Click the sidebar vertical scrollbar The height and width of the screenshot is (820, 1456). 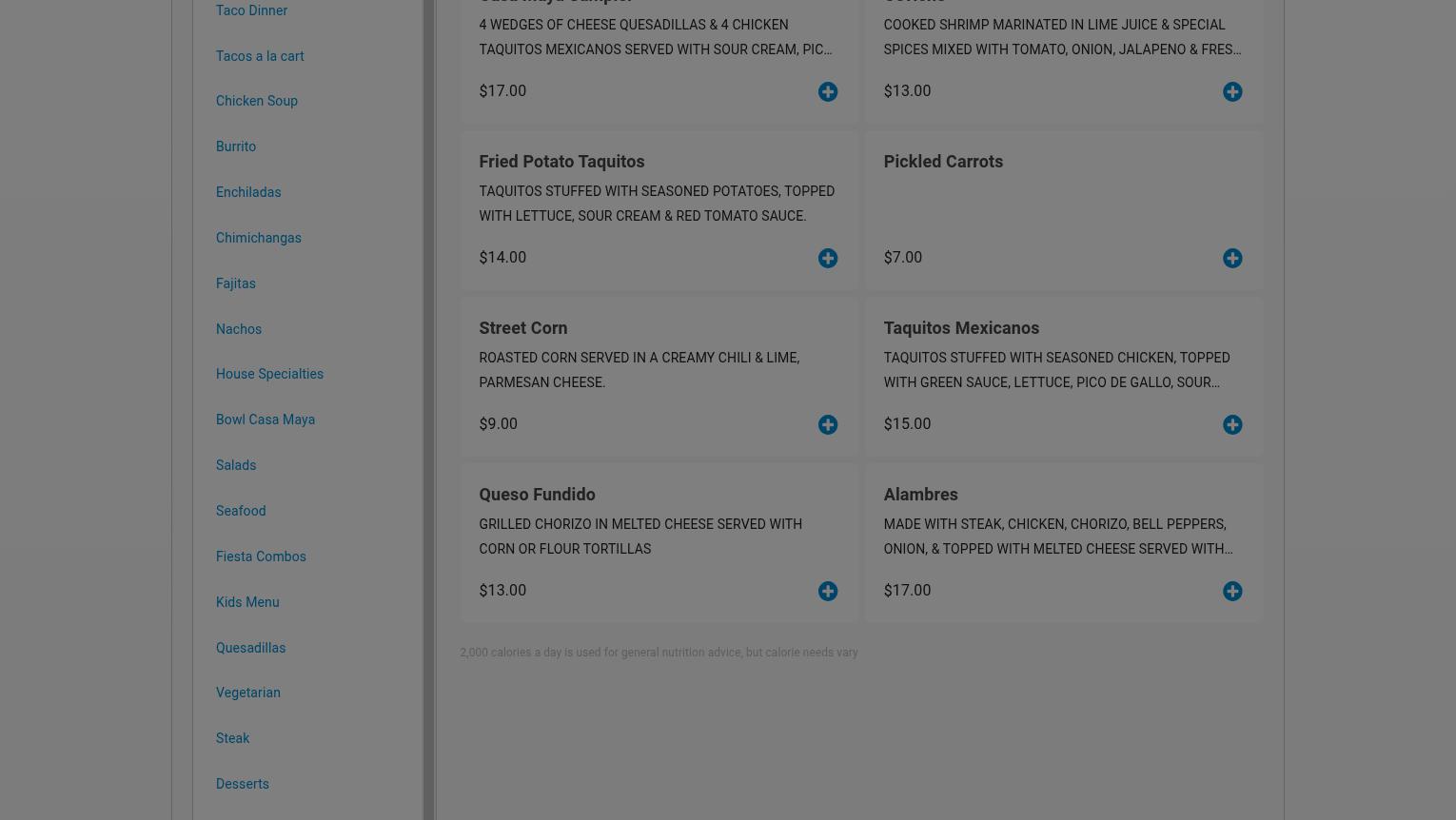coord(429,409)
